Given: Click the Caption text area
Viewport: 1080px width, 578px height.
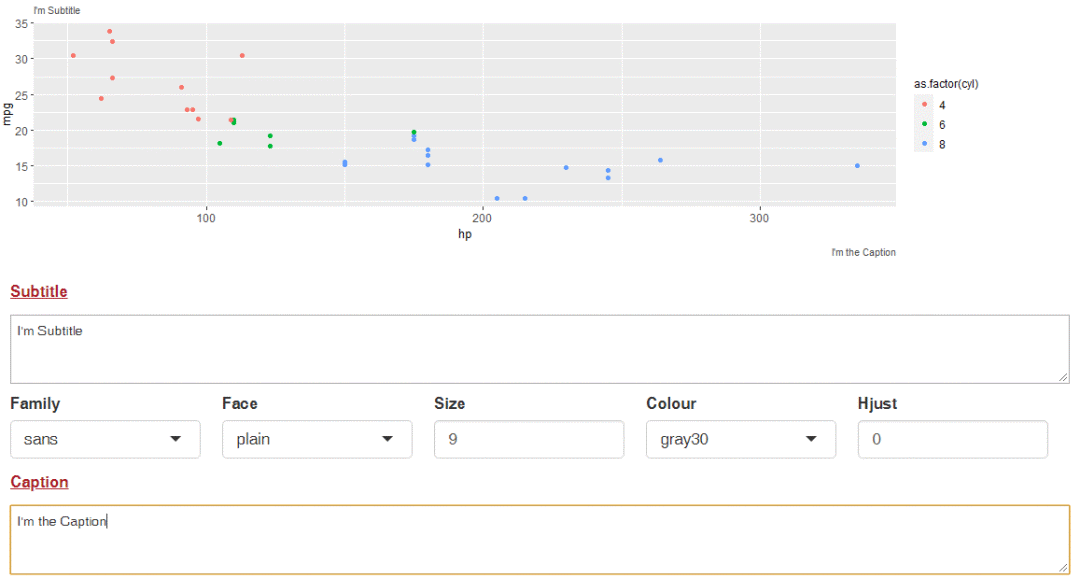Looking at the screenshot, I should 540,540.
